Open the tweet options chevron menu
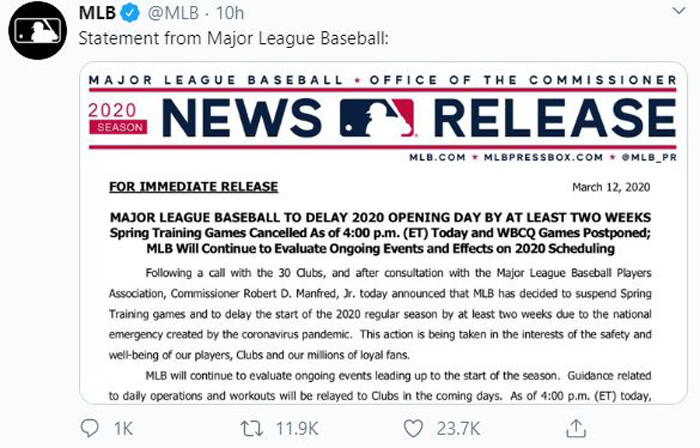Viewport: 700px width, 448px height. 679,11
